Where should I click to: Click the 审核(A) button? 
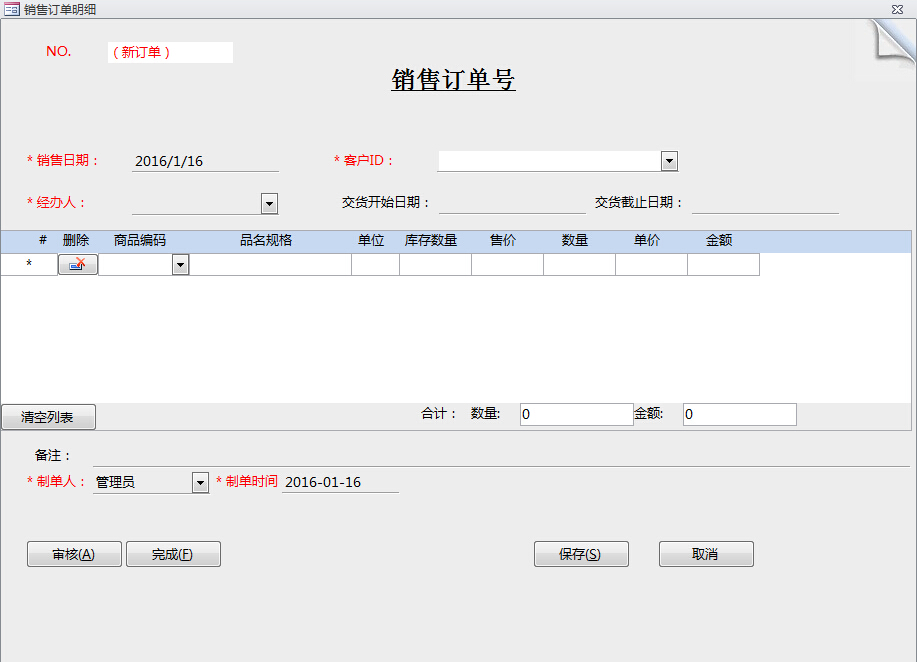pyautogui.click(x=74, y=554)
